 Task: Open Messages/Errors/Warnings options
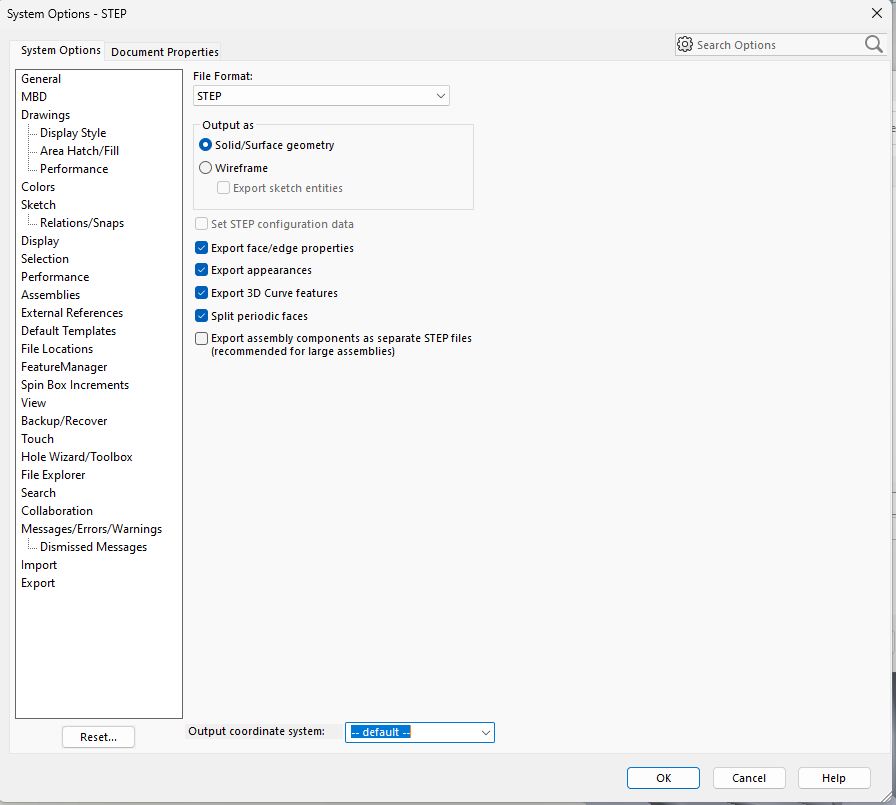tap(91, 529)
